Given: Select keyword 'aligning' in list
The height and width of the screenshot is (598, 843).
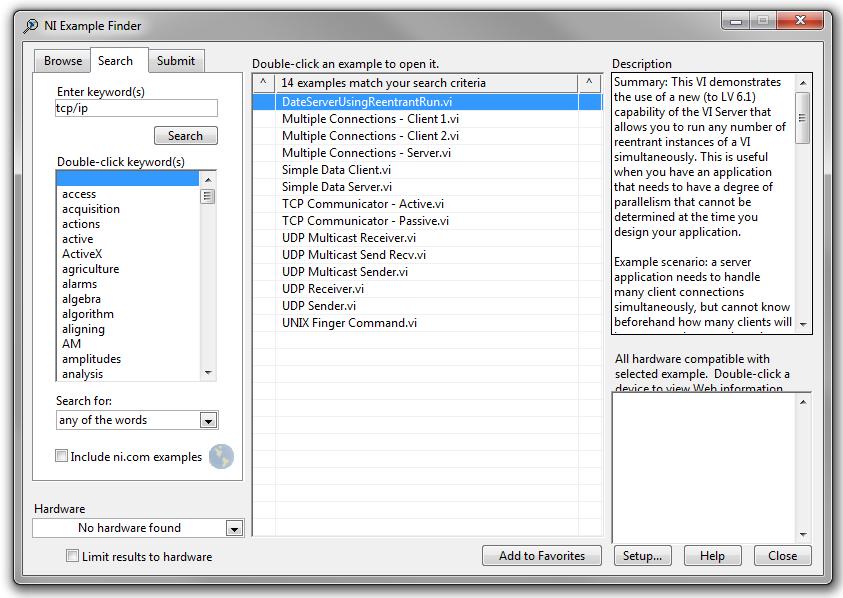Looking at the screenshot, I should tap(128, 329).
